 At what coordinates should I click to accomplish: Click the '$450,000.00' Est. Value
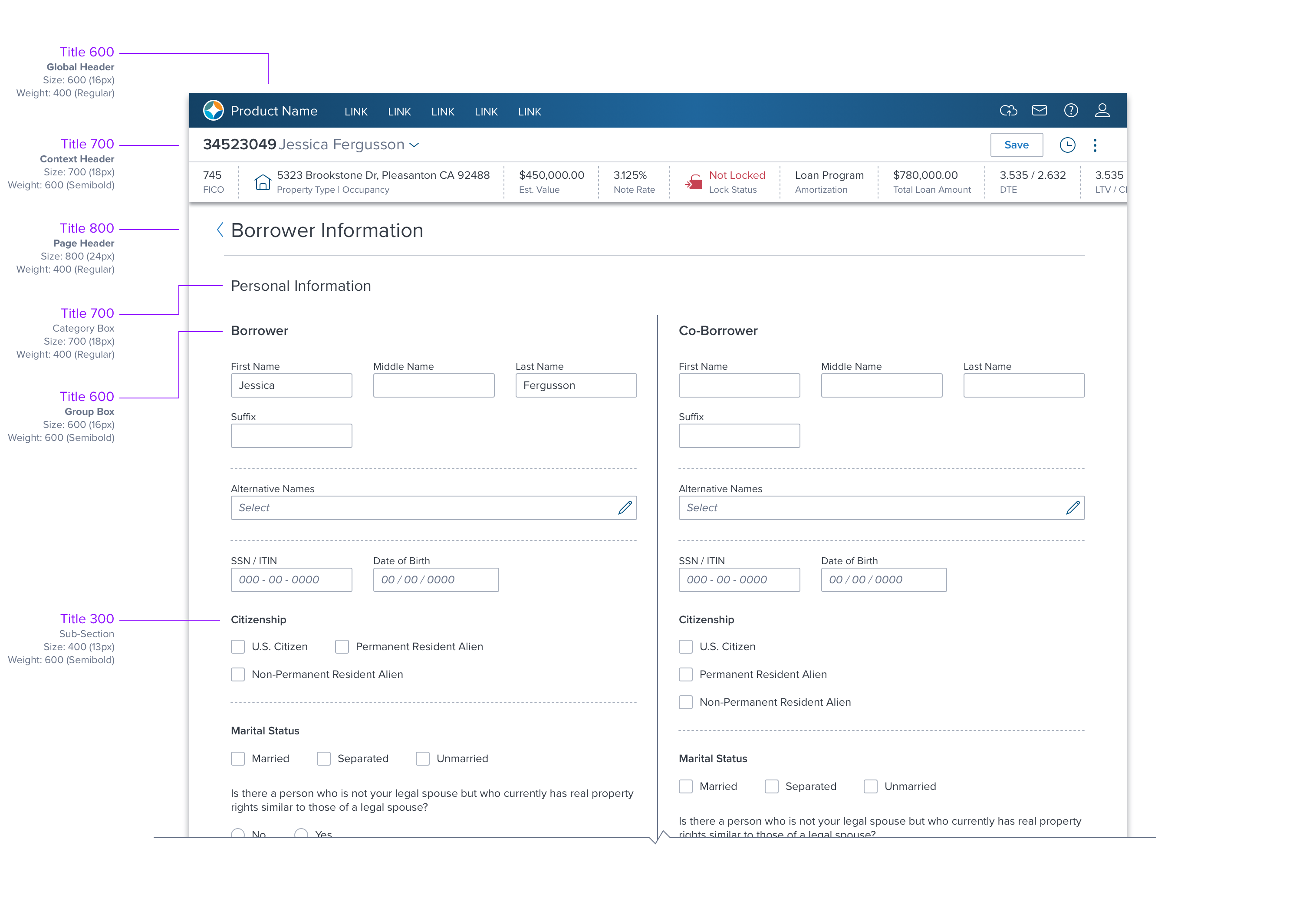[551, 175]
